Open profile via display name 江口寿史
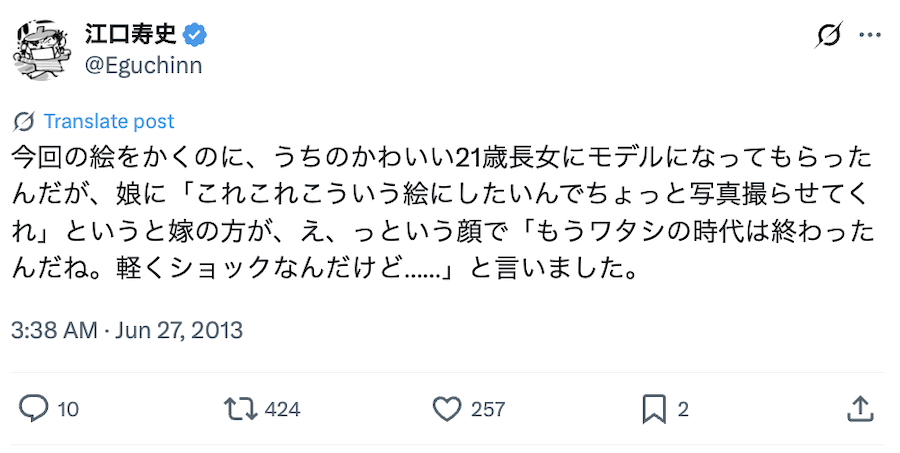The image size is (900, 453). [130, 35]
